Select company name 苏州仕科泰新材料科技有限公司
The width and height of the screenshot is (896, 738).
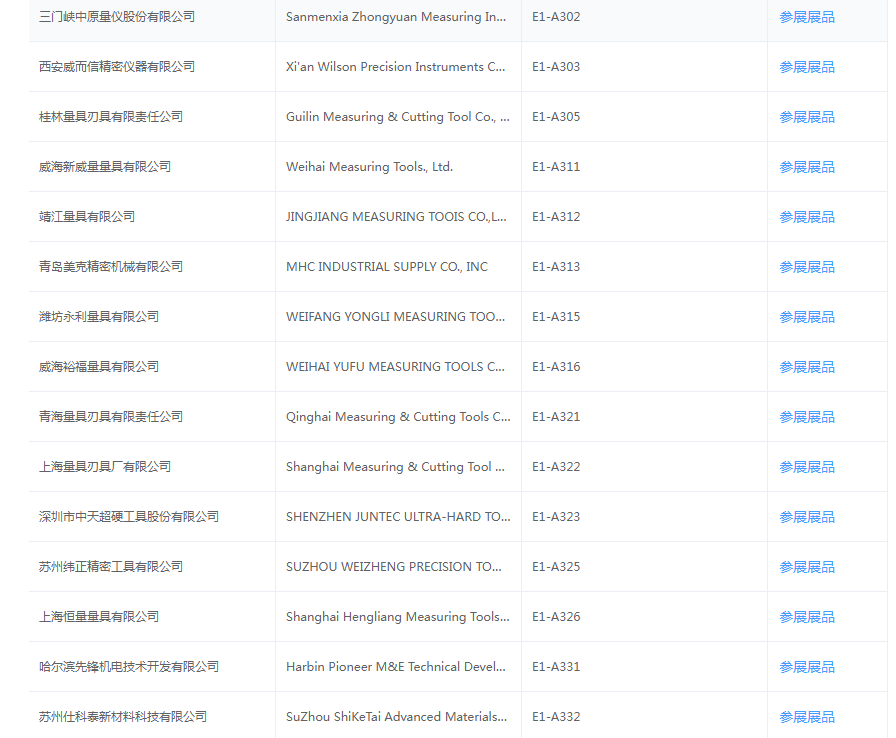123,716
